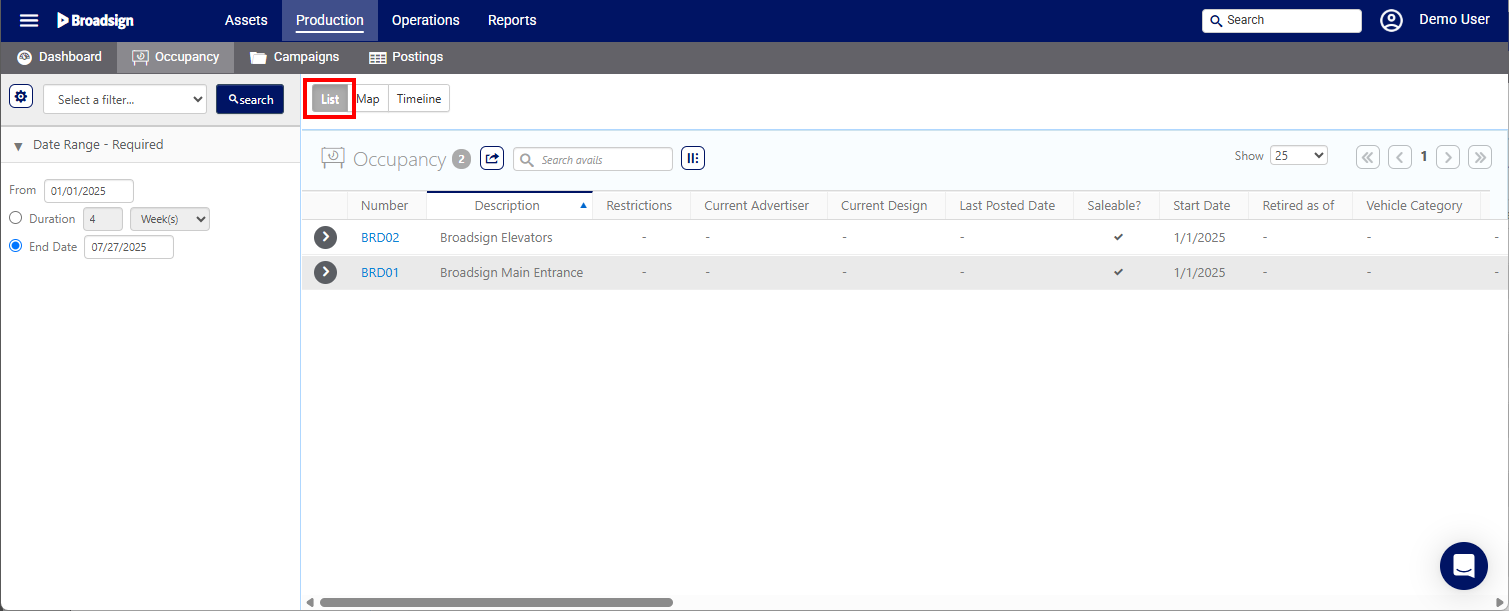This screenshot has width=1509, height=611.
Task: Click the BRD01 start date 1/1/2025
Action: [1199, 272]
